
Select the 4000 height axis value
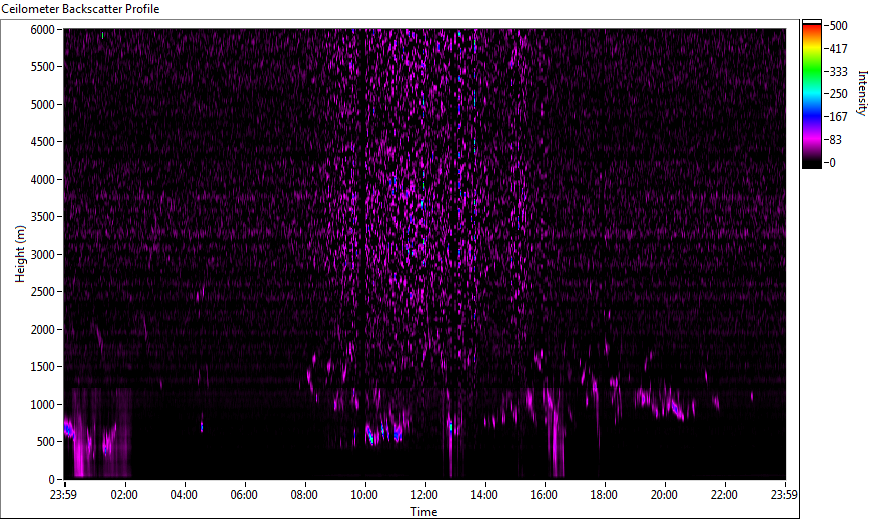(x=43, y=180)
